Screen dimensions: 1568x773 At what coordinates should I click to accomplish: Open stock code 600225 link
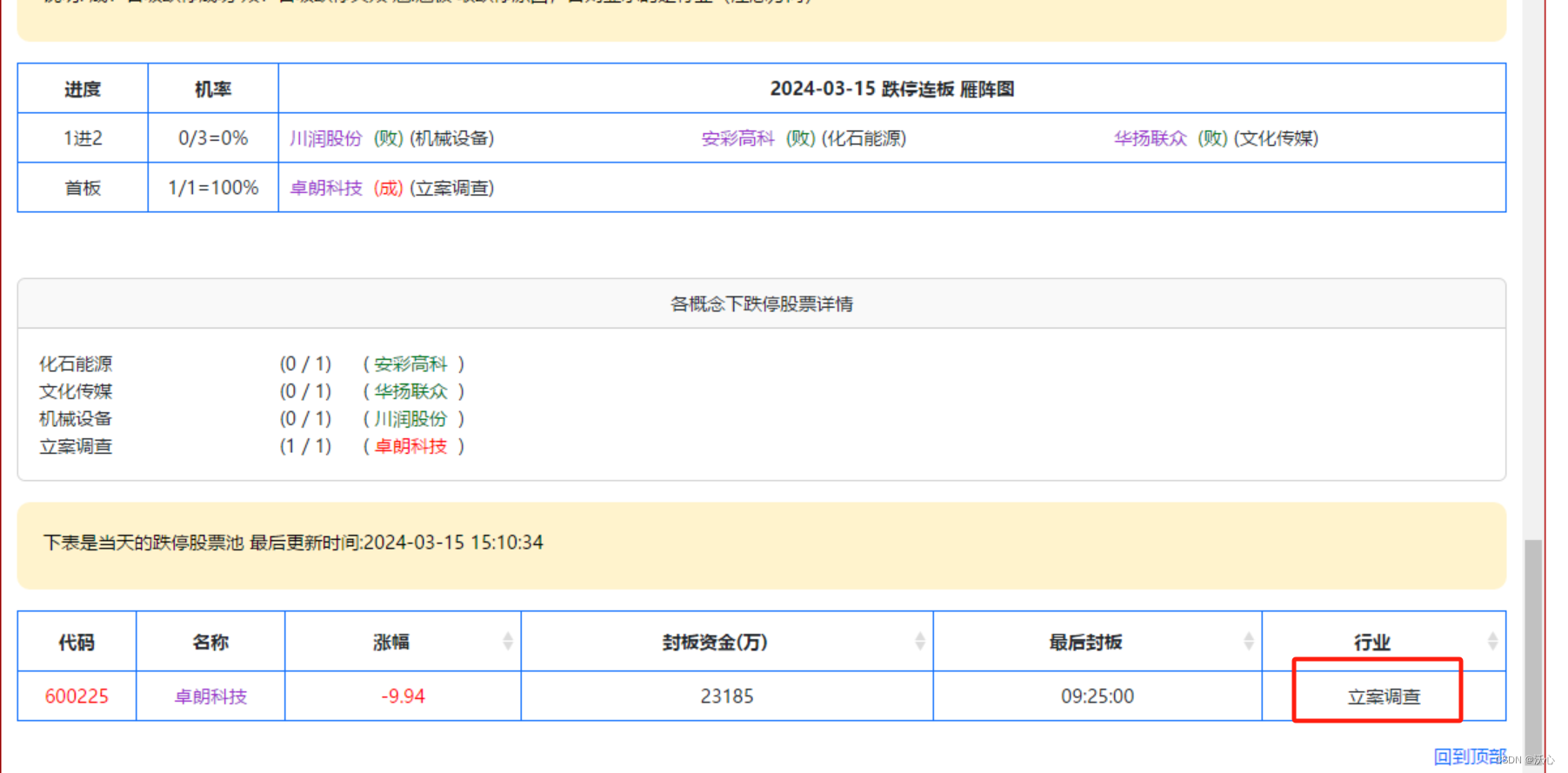pos(77,696)
